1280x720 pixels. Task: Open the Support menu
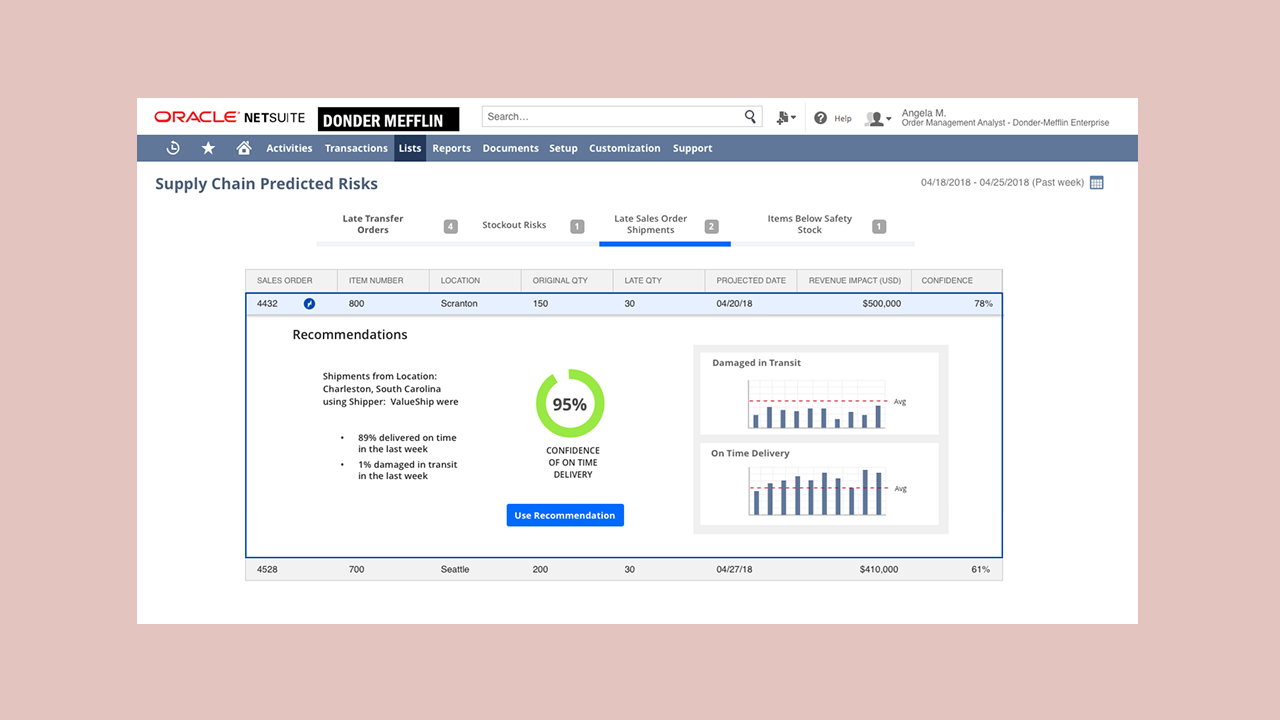point(693,148)
